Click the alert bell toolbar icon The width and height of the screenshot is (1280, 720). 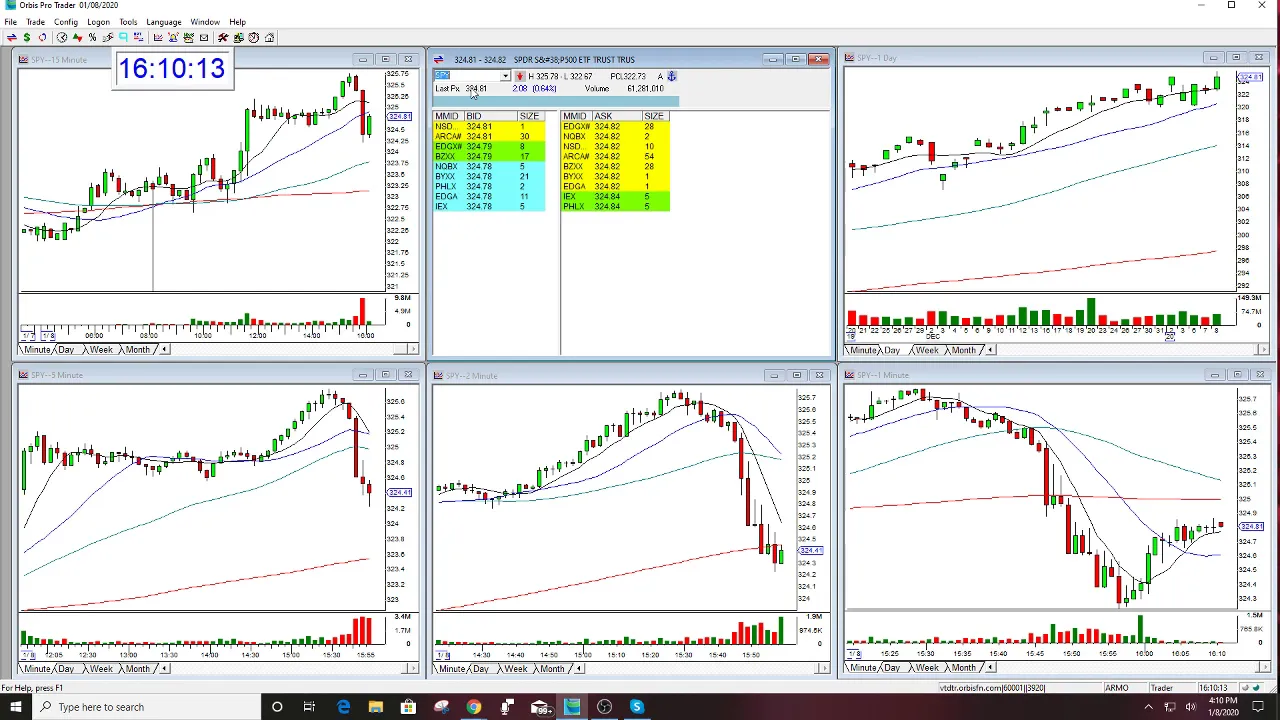(x=173, y=37)
